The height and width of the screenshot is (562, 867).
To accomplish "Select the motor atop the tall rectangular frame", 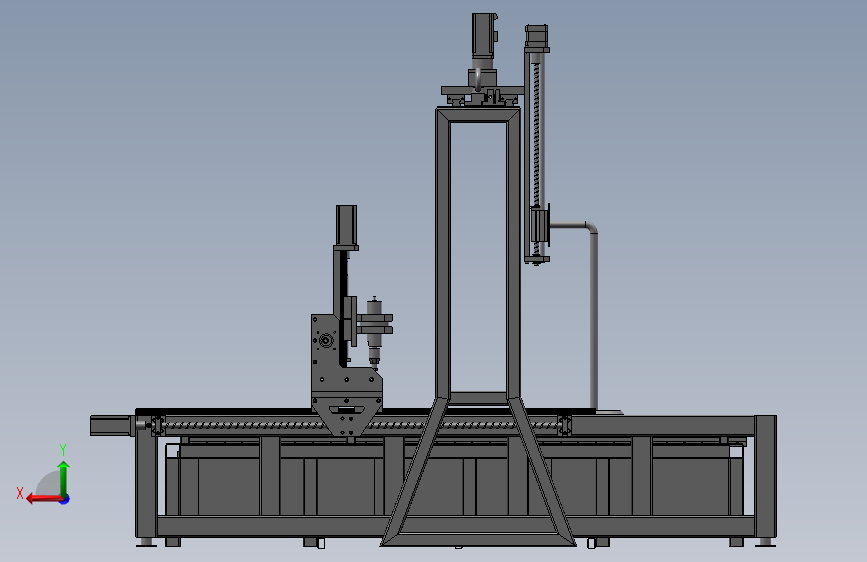I will 484,34.
